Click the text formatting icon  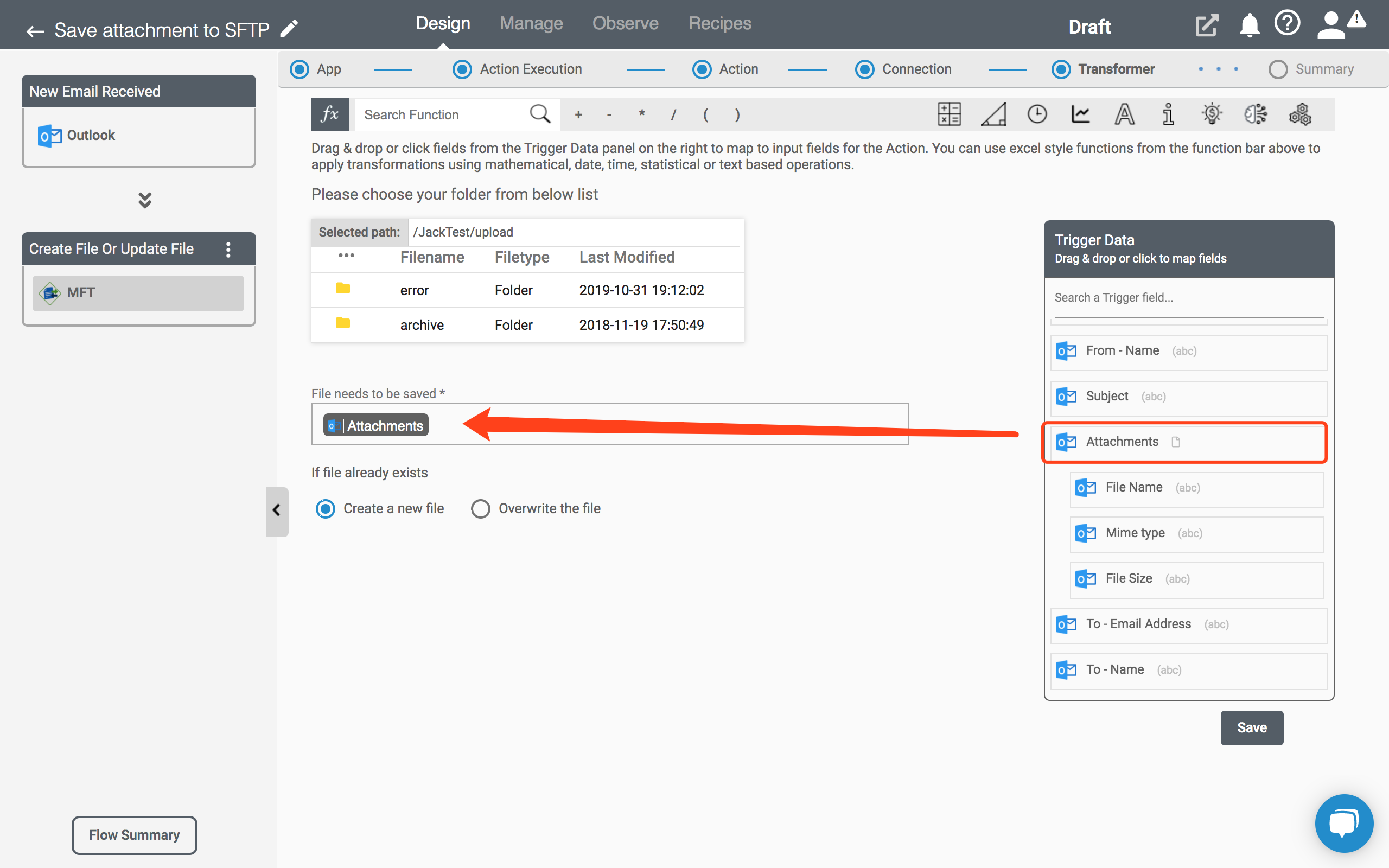coord(1123,114)
